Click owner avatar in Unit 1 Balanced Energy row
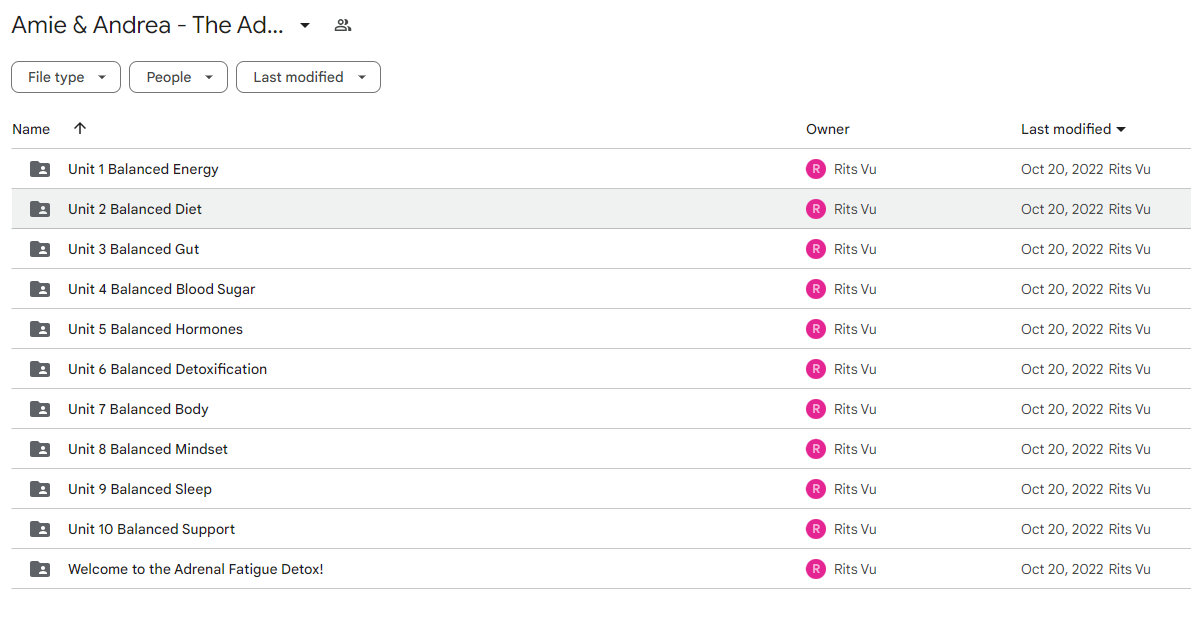The width and height of the screenshot is (1191, 618). click(x=816, y=169)
